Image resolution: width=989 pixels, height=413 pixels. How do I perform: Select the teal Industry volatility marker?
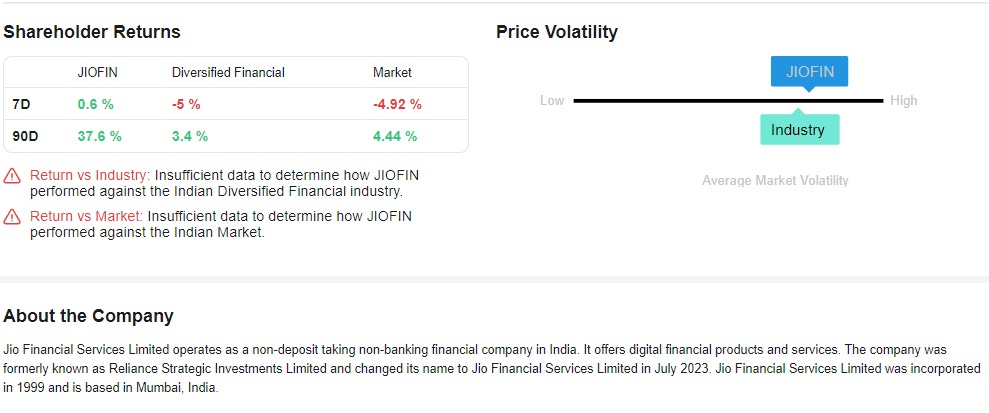click(x=799, y=130)
